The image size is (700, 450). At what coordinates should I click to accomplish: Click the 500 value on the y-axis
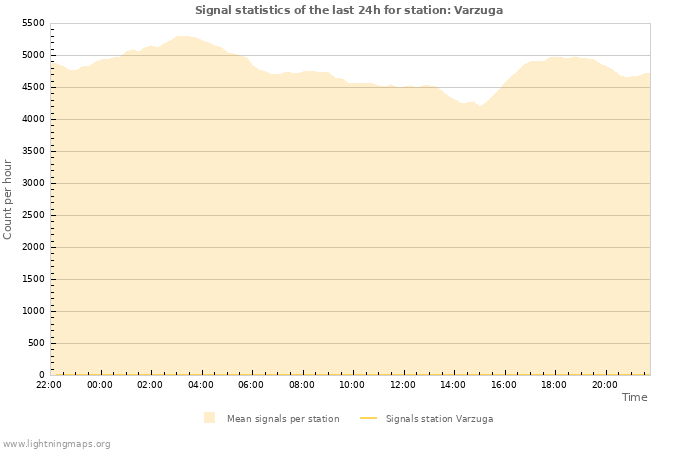[x=36, y=343]
